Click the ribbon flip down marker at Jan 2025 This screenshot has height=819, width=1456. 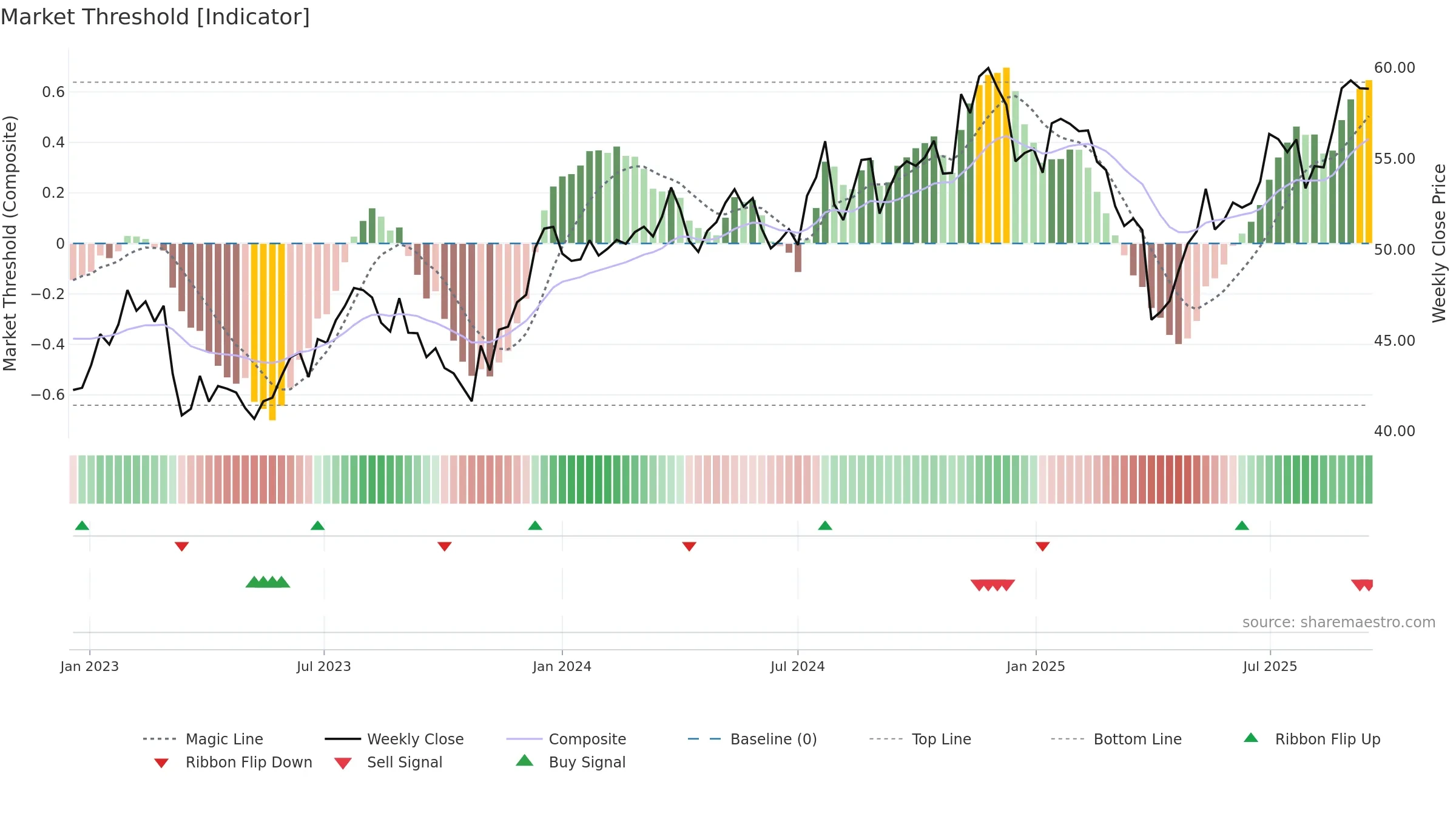click(x=1043, y=547)
